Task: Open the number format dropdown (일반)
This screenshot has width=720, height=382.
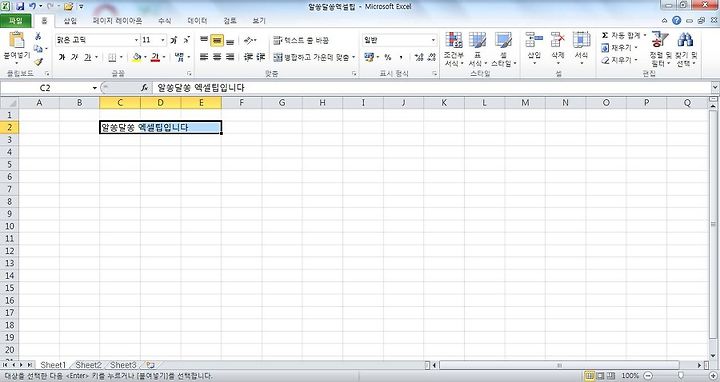Action: (433, 40)
